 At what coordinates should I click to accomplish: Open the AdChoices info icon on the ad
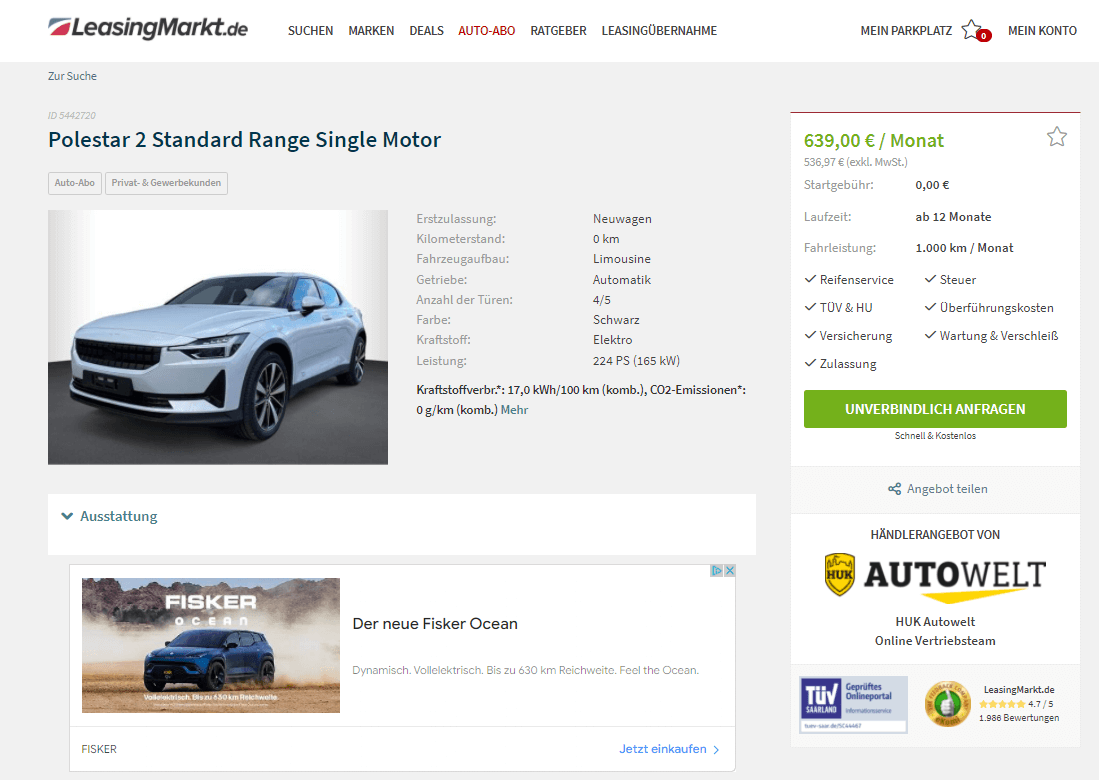tap(717, 570)
